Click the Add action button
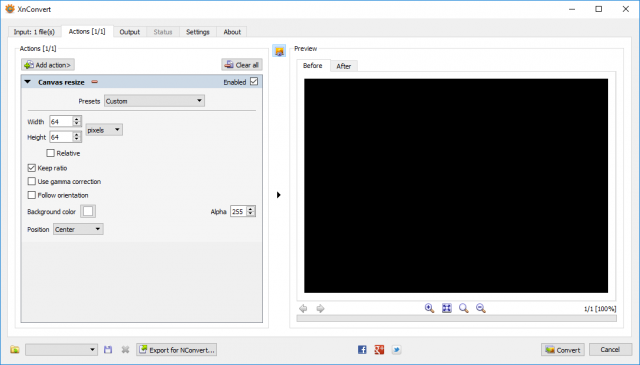Image resolution: width=640 pixels, height=365 pixels. click(48, 65)
